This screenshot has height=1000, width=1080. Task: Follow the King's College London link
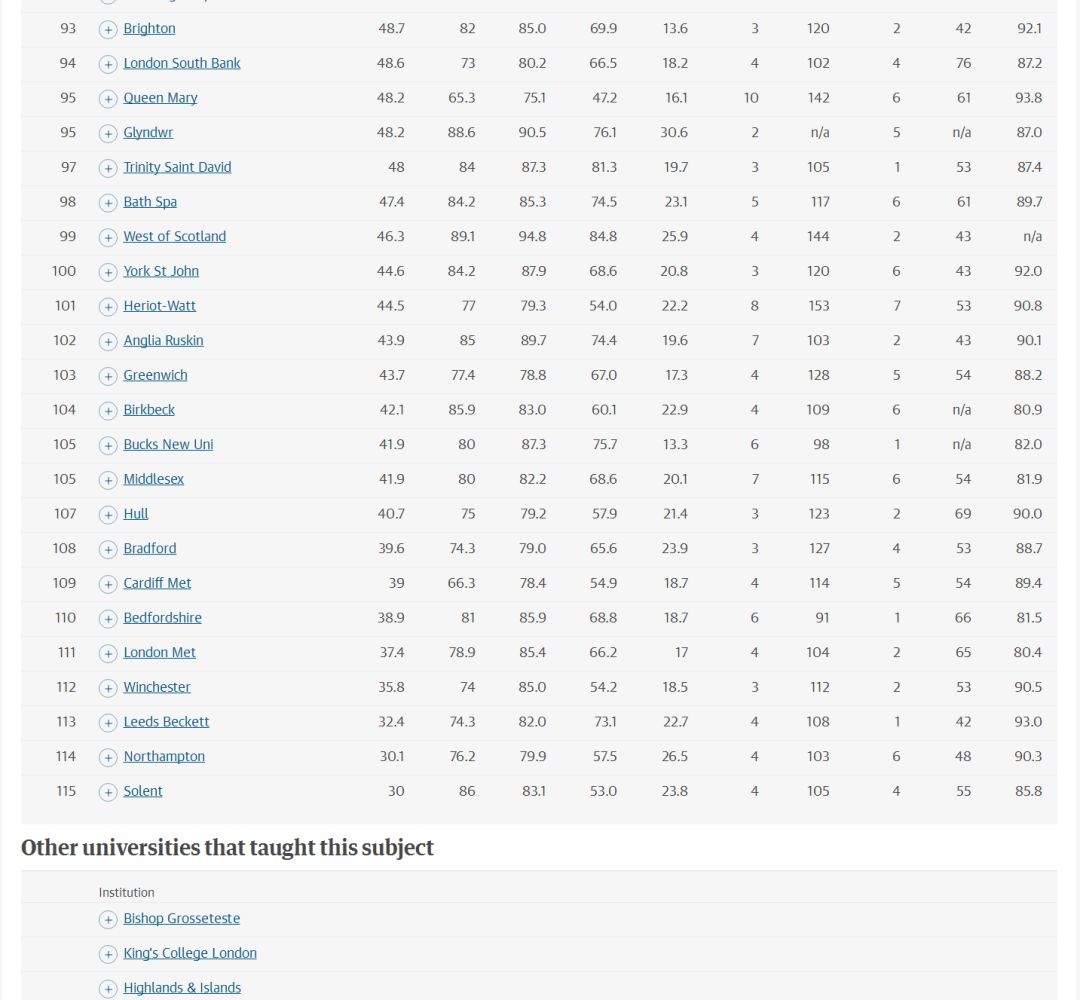(x=190, y=953)
